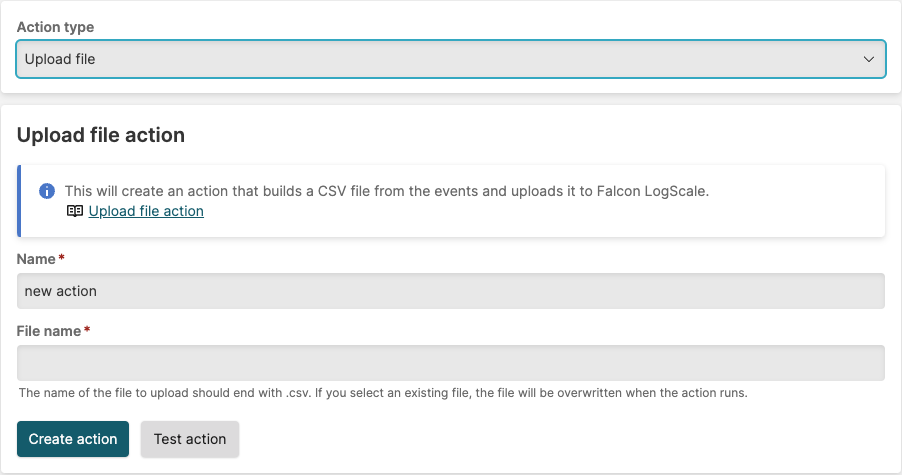This screenshot has height=475, width=902.
Task: Click the blue info icon in the banner
Action: point(46,191)
